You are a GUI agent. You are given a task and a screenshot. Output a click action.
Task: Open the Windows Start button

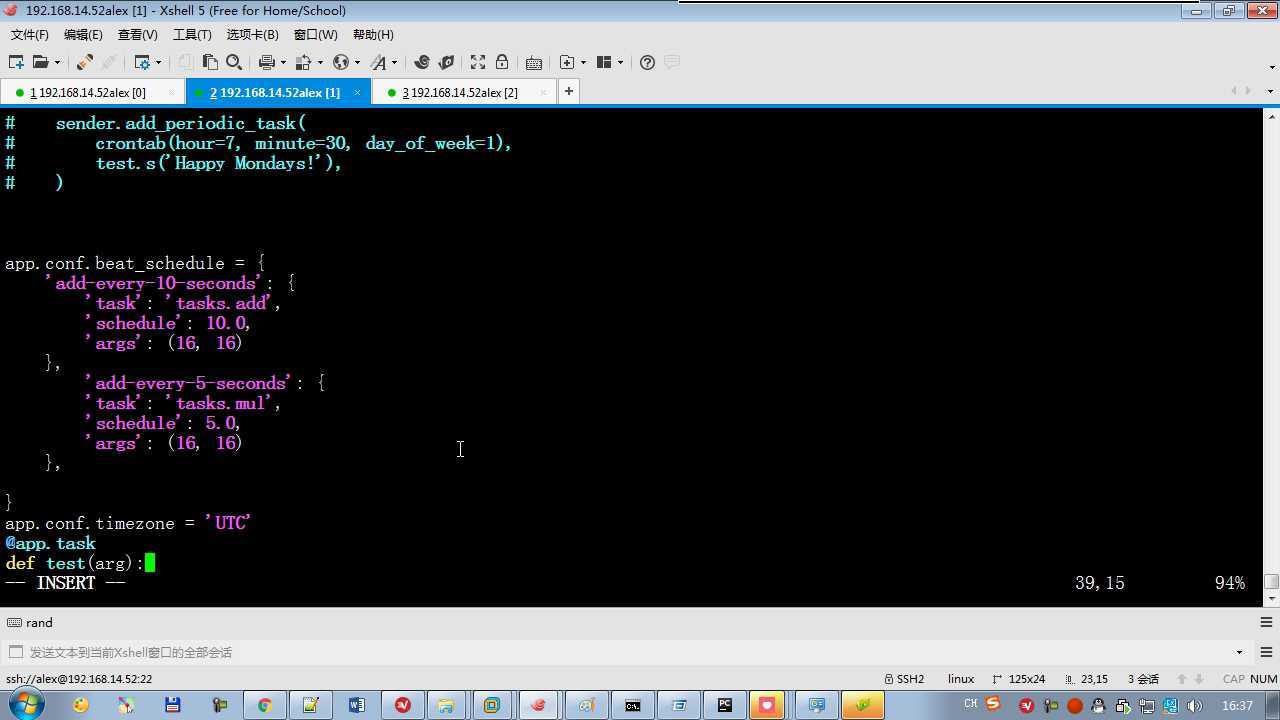point(25,704)
